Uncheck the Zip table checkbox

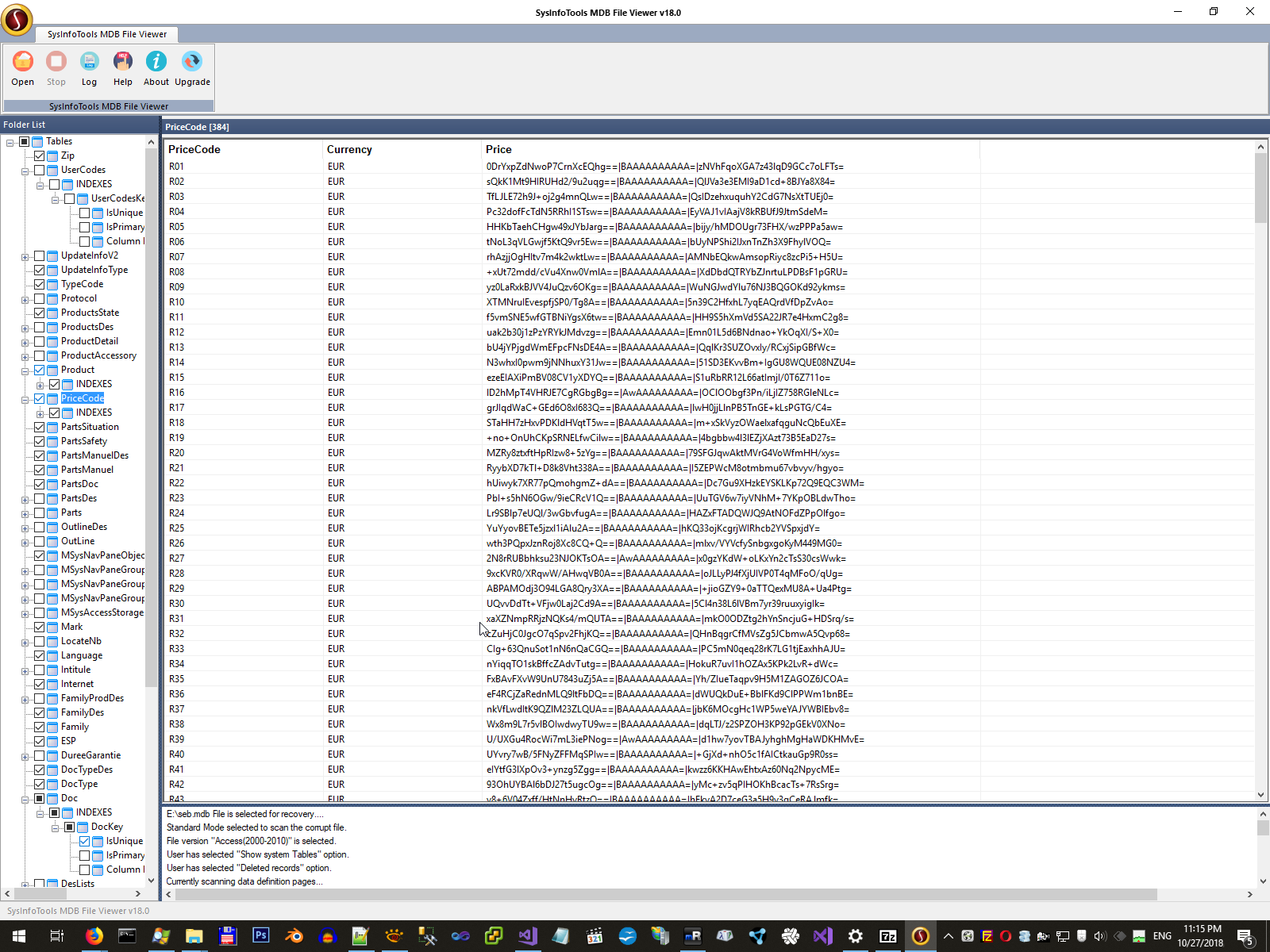click(x=39, y=155)
